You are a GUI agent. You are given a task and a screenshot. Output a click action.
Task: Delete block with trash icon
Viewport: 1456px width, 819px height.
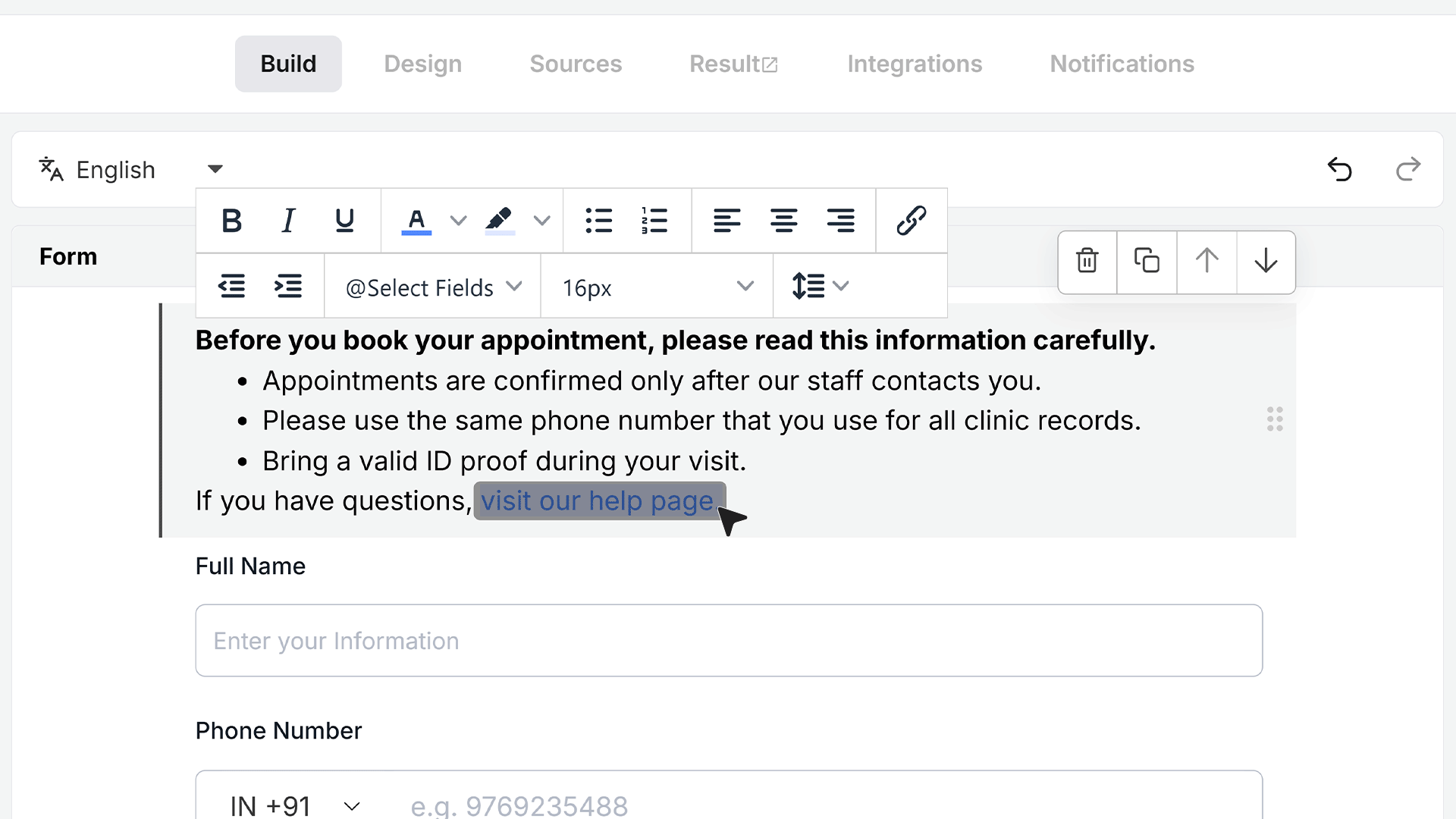1087,262
